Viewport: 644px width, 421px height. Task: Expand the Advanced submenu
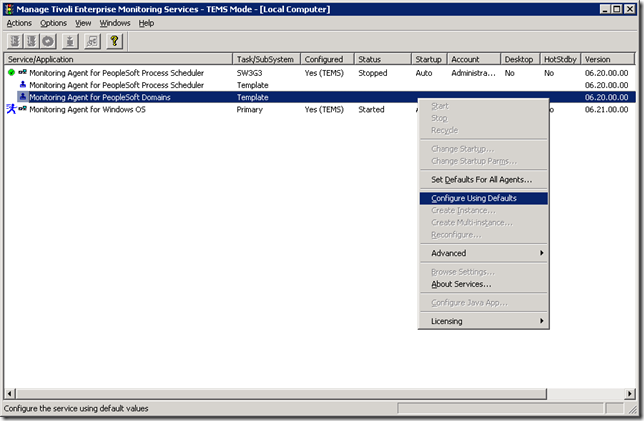484,253
